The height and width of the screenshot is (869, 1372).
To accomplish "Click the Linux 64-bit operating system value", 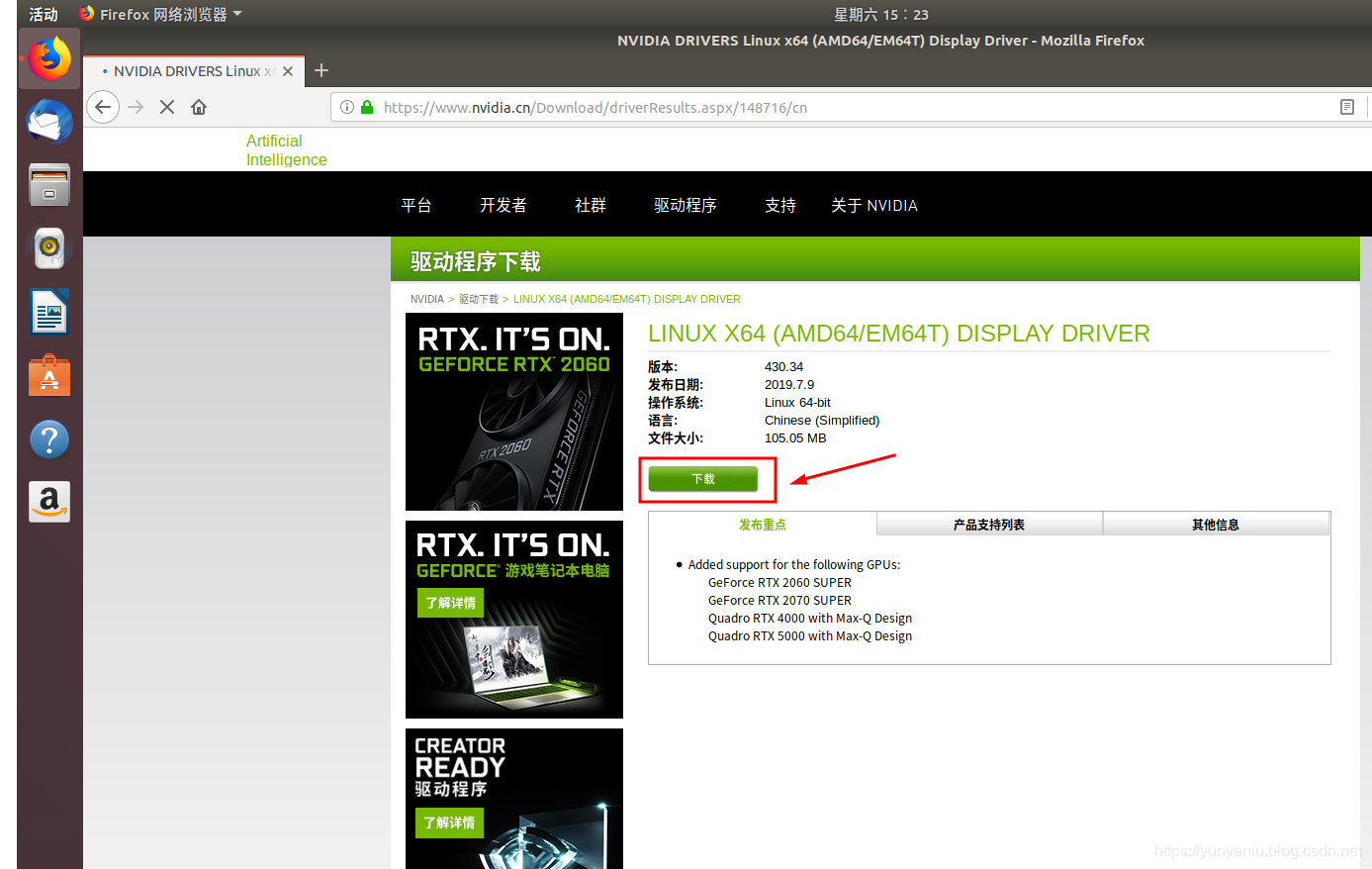I will [797, 403].
